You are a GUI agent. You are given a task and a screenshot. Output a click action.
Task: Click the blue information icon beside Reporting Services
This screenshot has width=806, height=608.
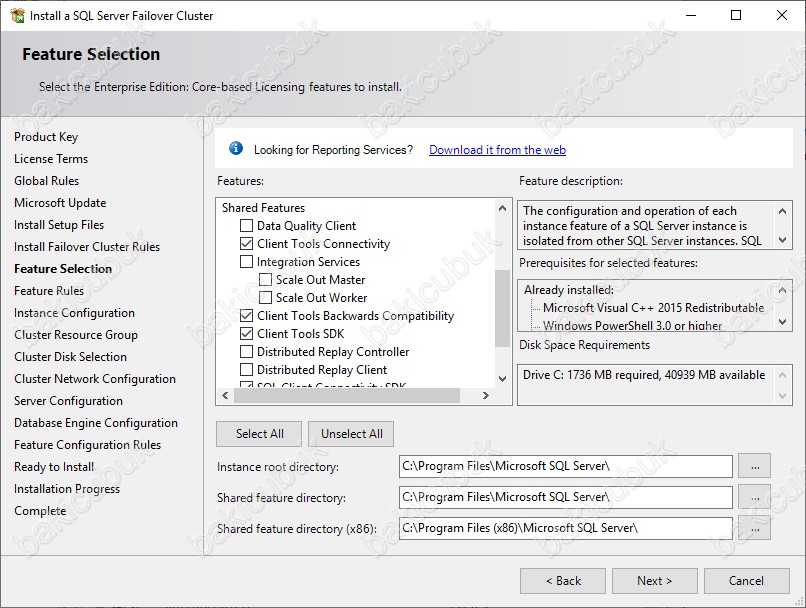(x=235, y=149)
